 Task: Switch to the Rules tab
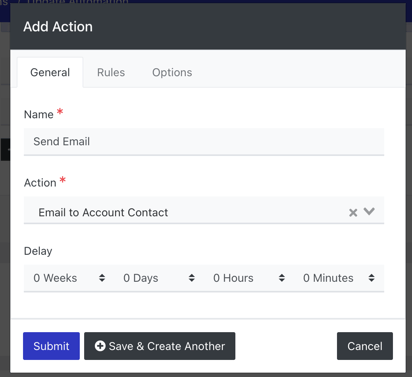tap(111, 72)
